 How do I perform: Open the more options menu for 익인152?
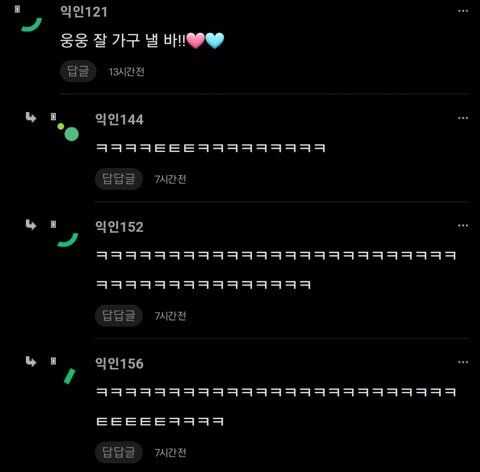[463, 226]
